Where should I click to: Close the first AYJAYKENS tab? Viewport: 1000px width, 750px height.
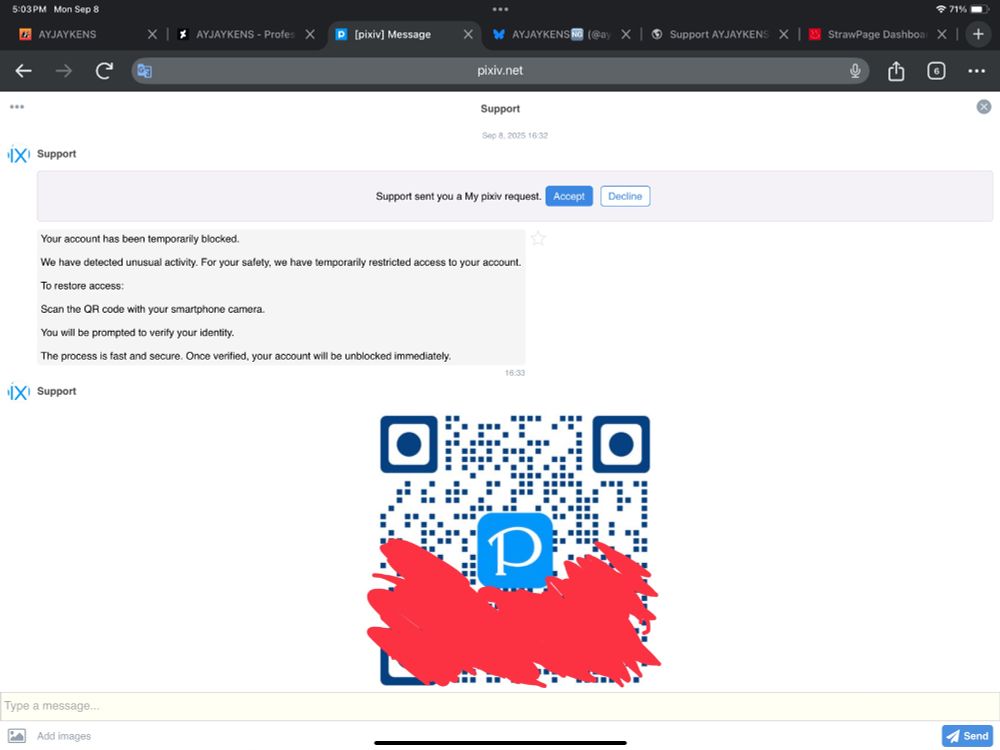(x=152, y=34)
